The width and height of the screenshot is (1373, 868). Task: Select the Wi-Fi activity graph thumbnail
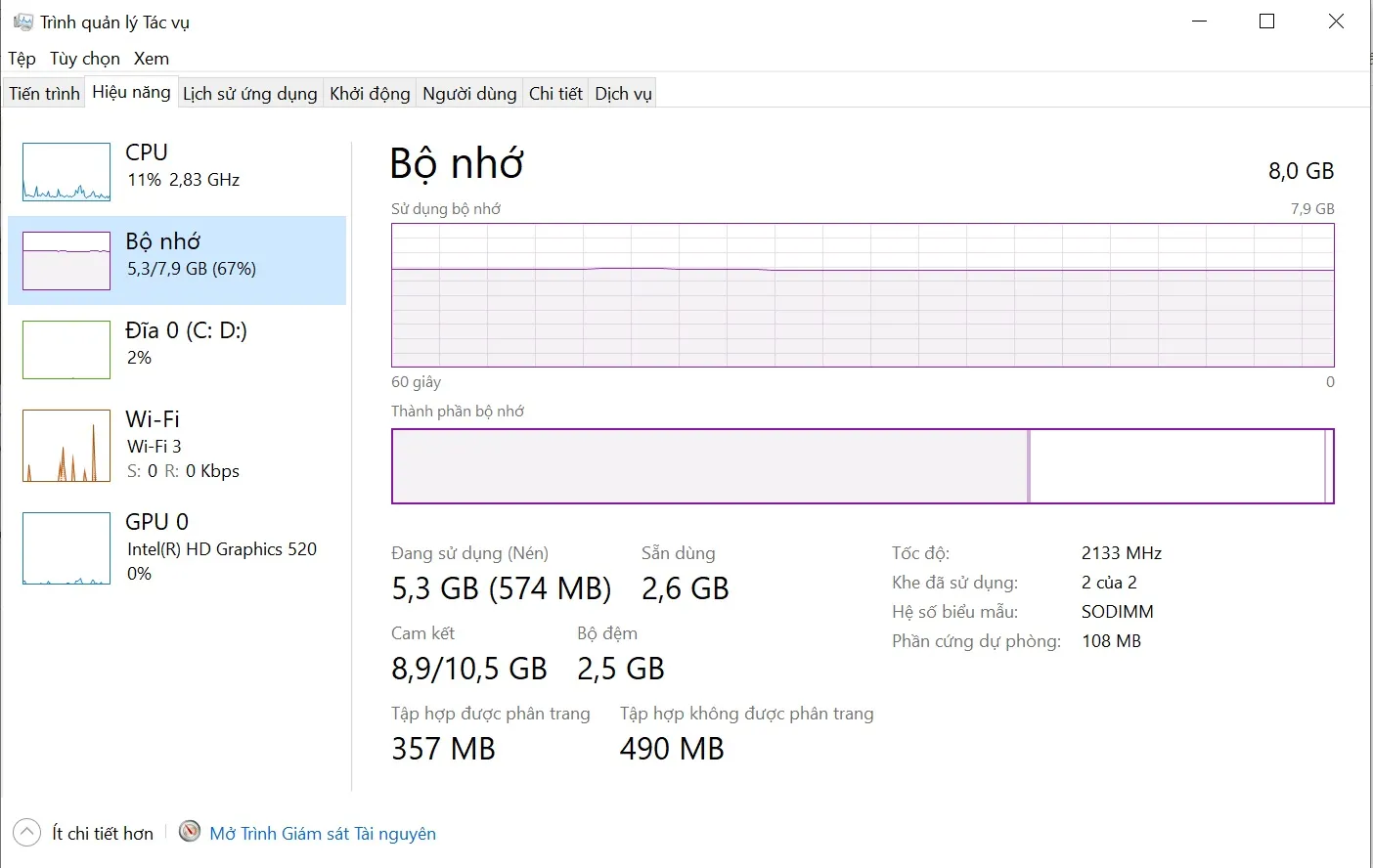click(x=66, y=446)
